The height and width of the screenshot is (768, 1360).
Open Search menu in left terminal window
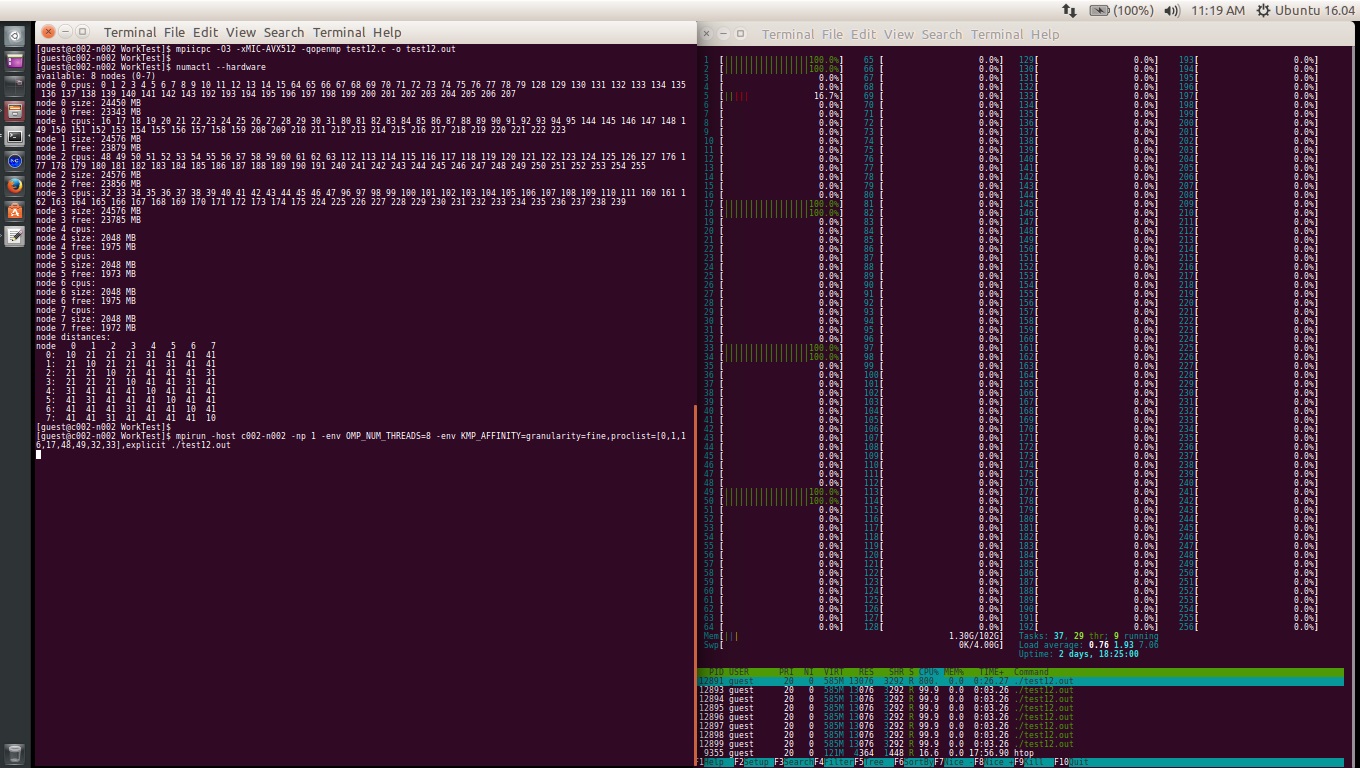[284, 32]
